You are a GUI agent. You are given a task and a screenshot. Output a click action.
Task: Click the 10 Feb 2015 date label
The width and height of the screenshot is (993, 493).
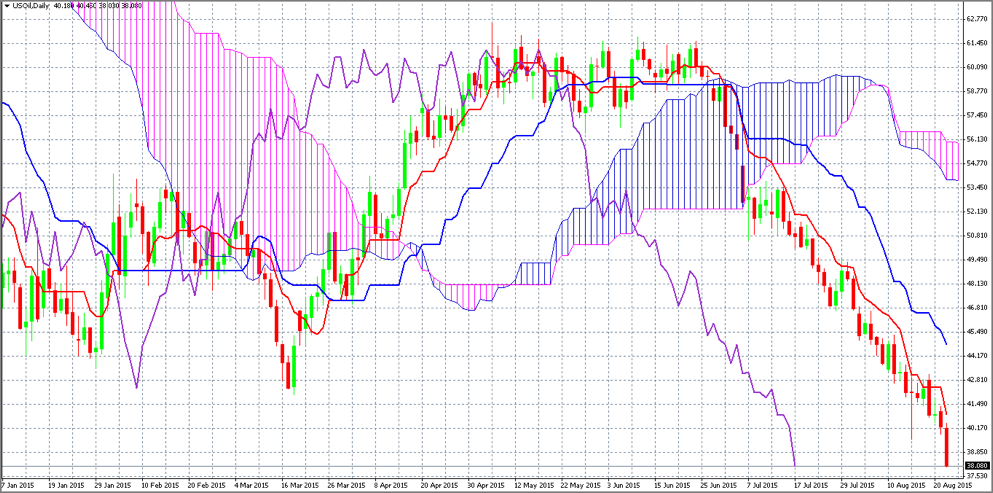[x=160, y=486]
